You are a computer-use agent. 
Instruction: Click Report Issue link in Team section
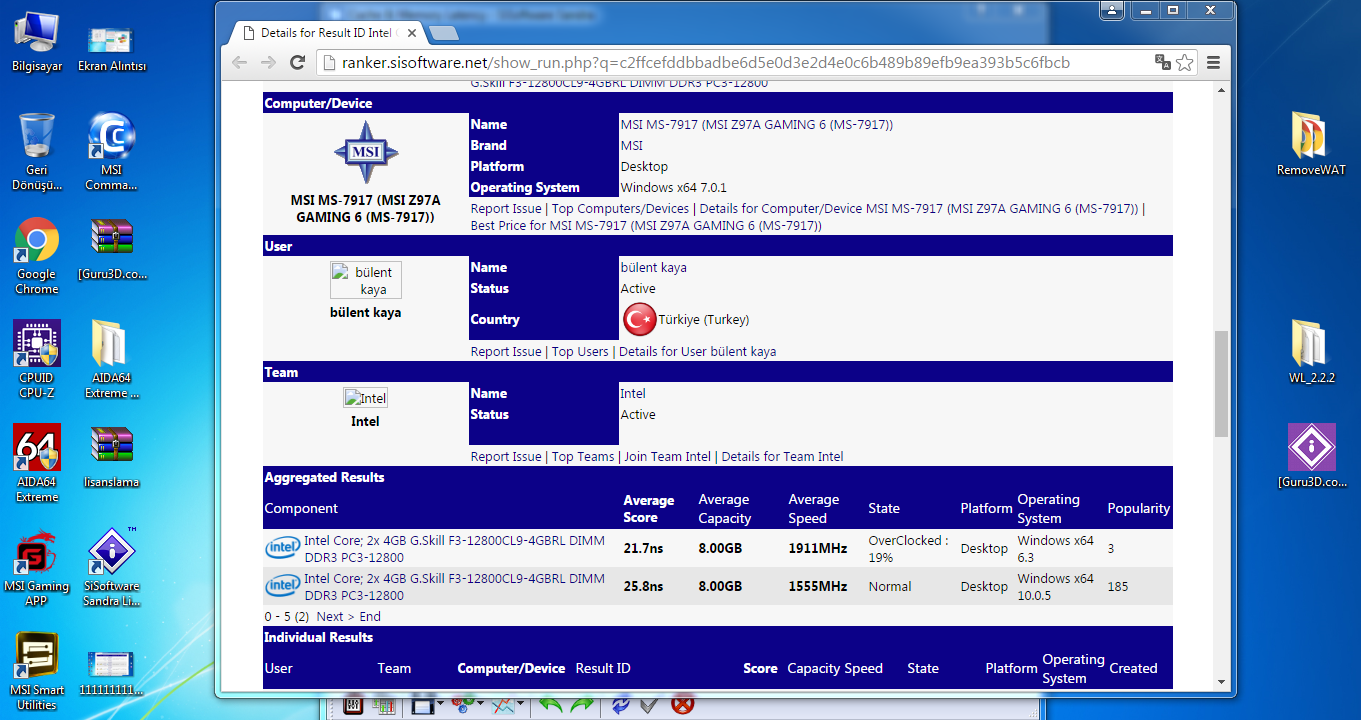(x=506, y=457)
